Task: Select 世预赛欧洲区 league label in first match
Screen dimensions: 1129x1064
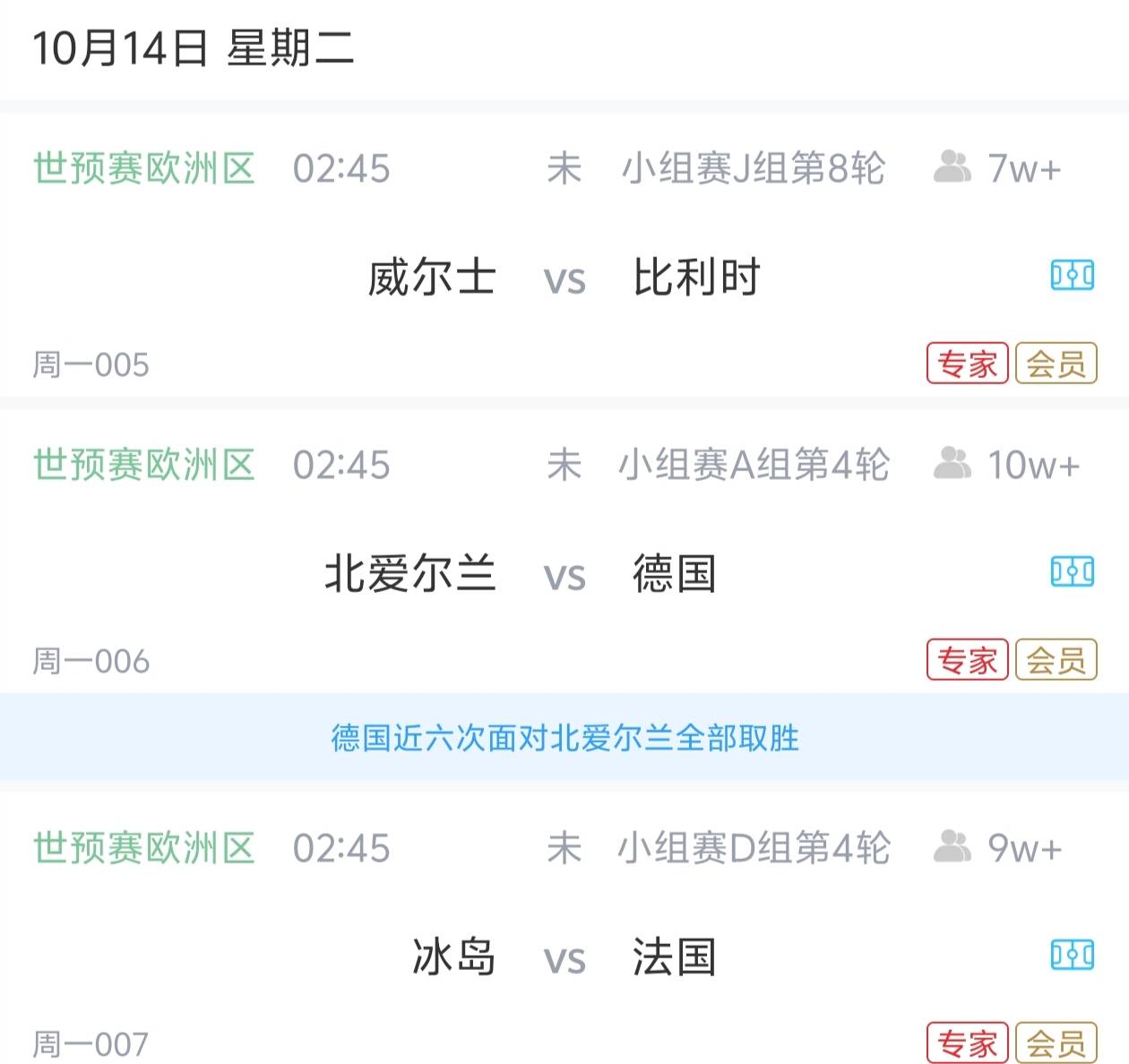Action: pyautogui.click(x=144, y=168)
